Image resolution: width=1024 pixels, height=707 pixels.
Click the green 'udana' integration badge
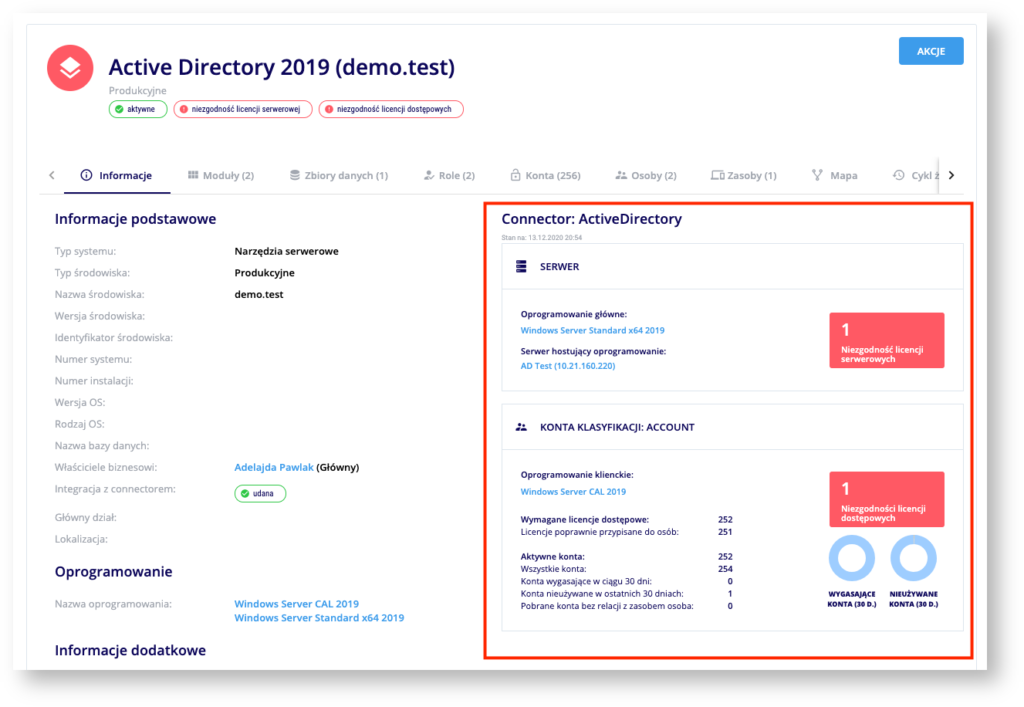tap(260, 494)
